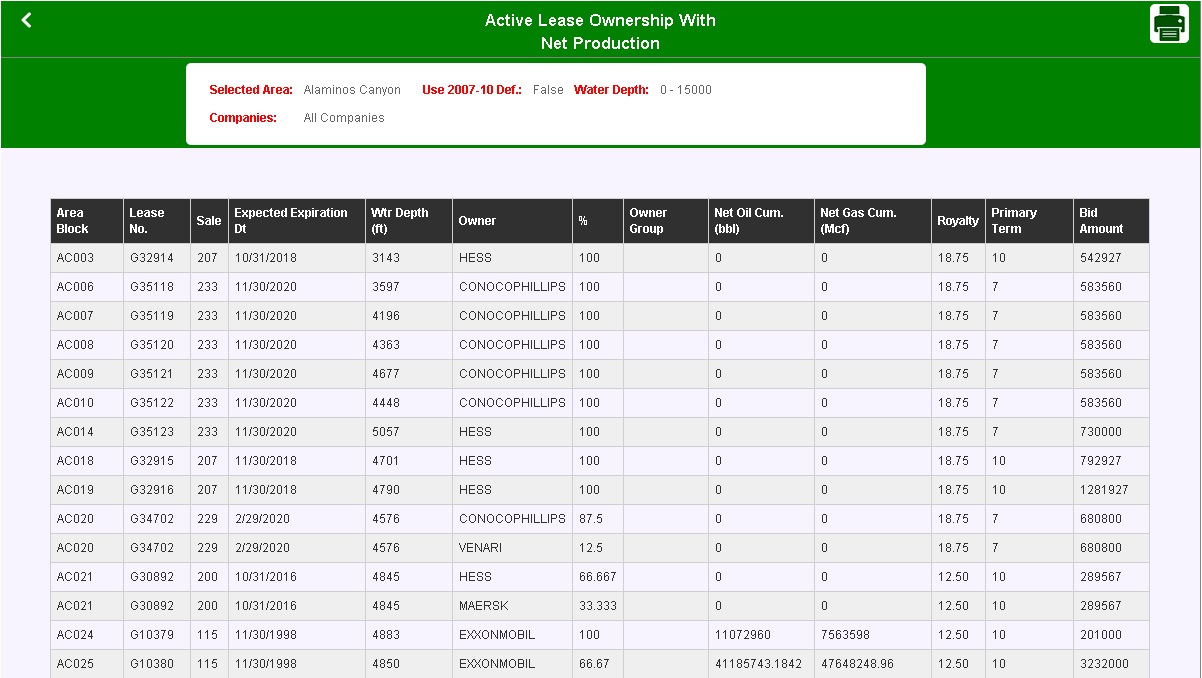Click percentage value 66.667
1202x678 pixels.
pyautogui.click(x=598, y=577)
